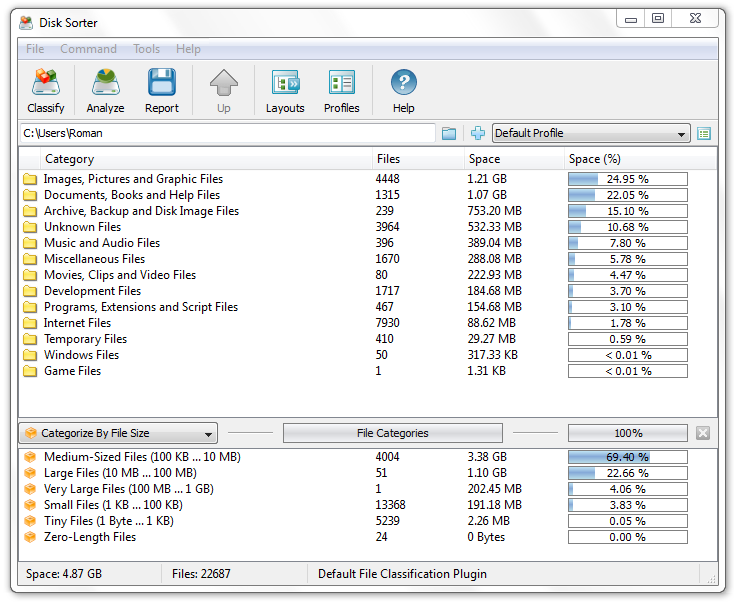The image size is (734, 602).
Task: Select the Development Files folder icon
Action: (30, 291)
